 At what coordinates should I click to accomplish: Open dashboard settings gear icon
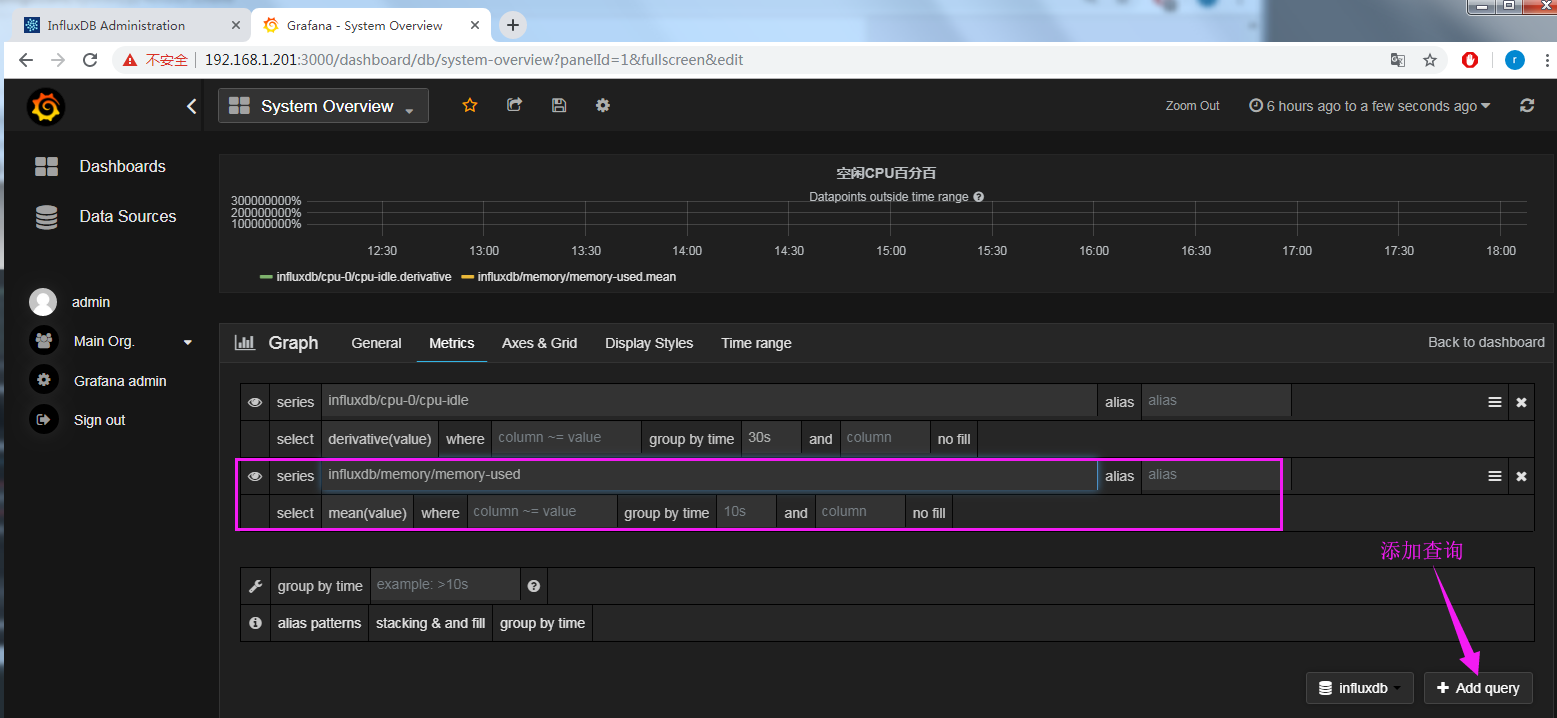pyautogui.click(x=602, y=105)
